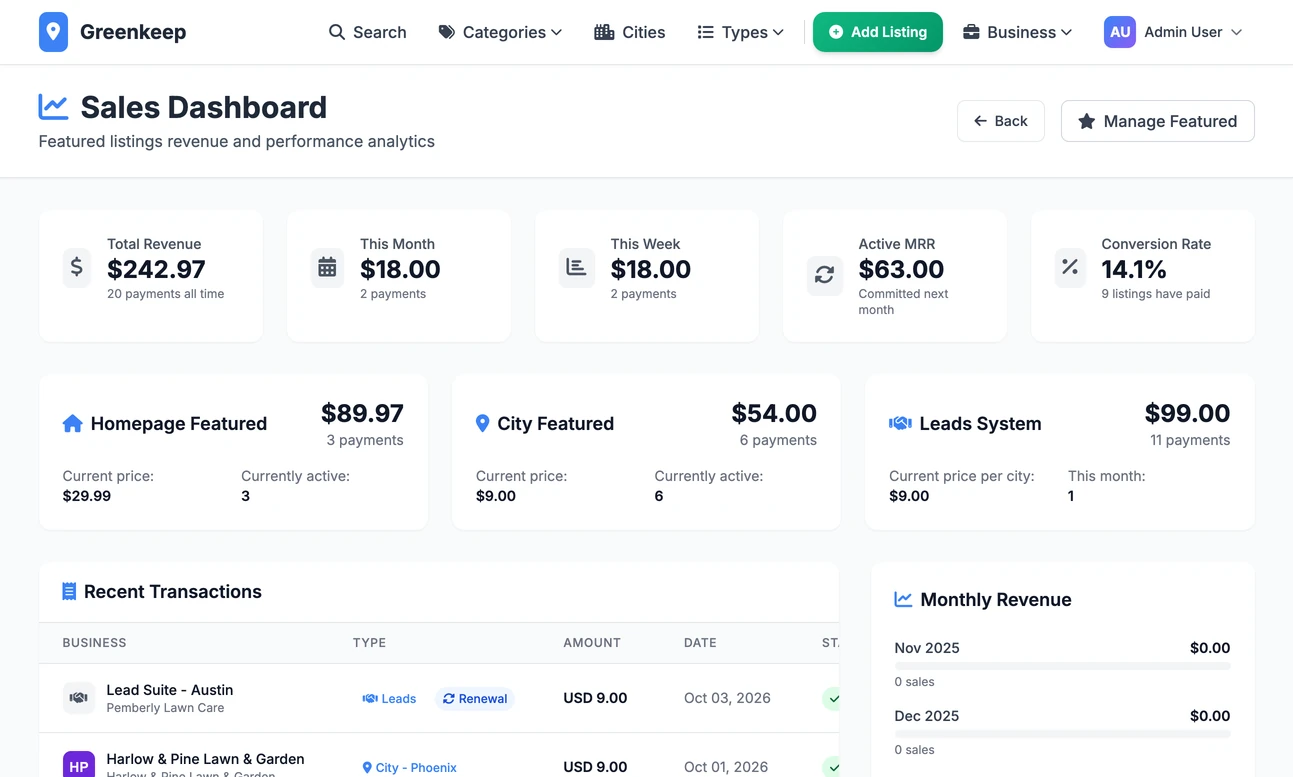Screen dimensions: 1293x777
Task: Click the refresh icon beside Active MRR
Action: pos(824,276)
